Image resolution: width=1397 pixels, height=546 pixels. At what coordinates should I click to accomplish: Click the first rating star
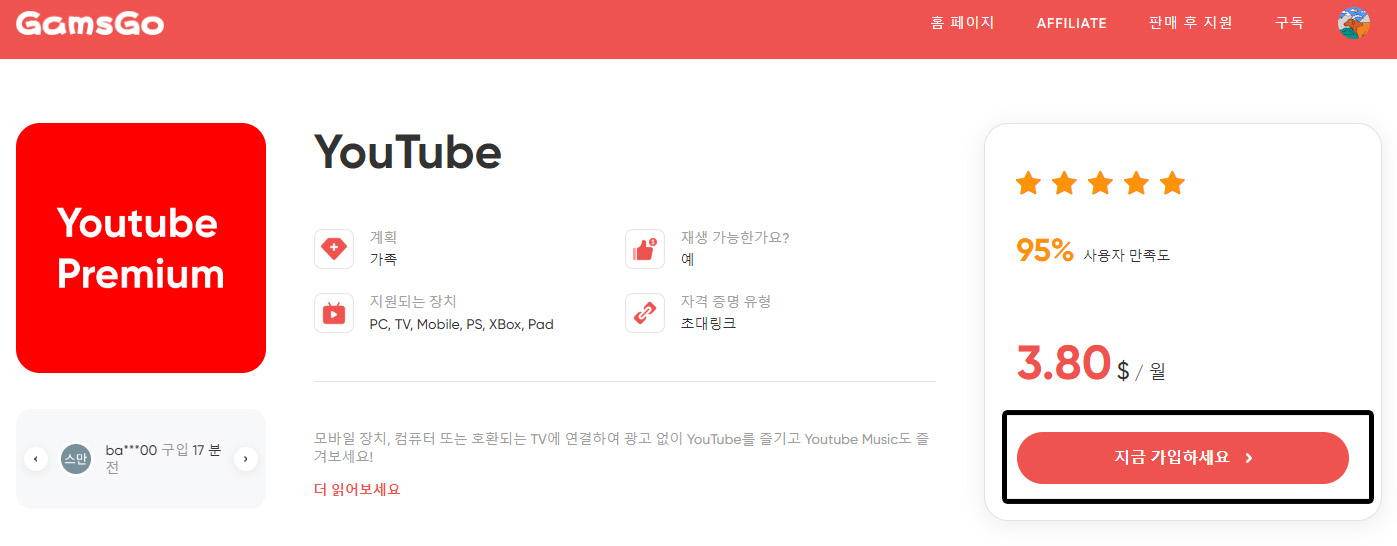click(1028, 183)
